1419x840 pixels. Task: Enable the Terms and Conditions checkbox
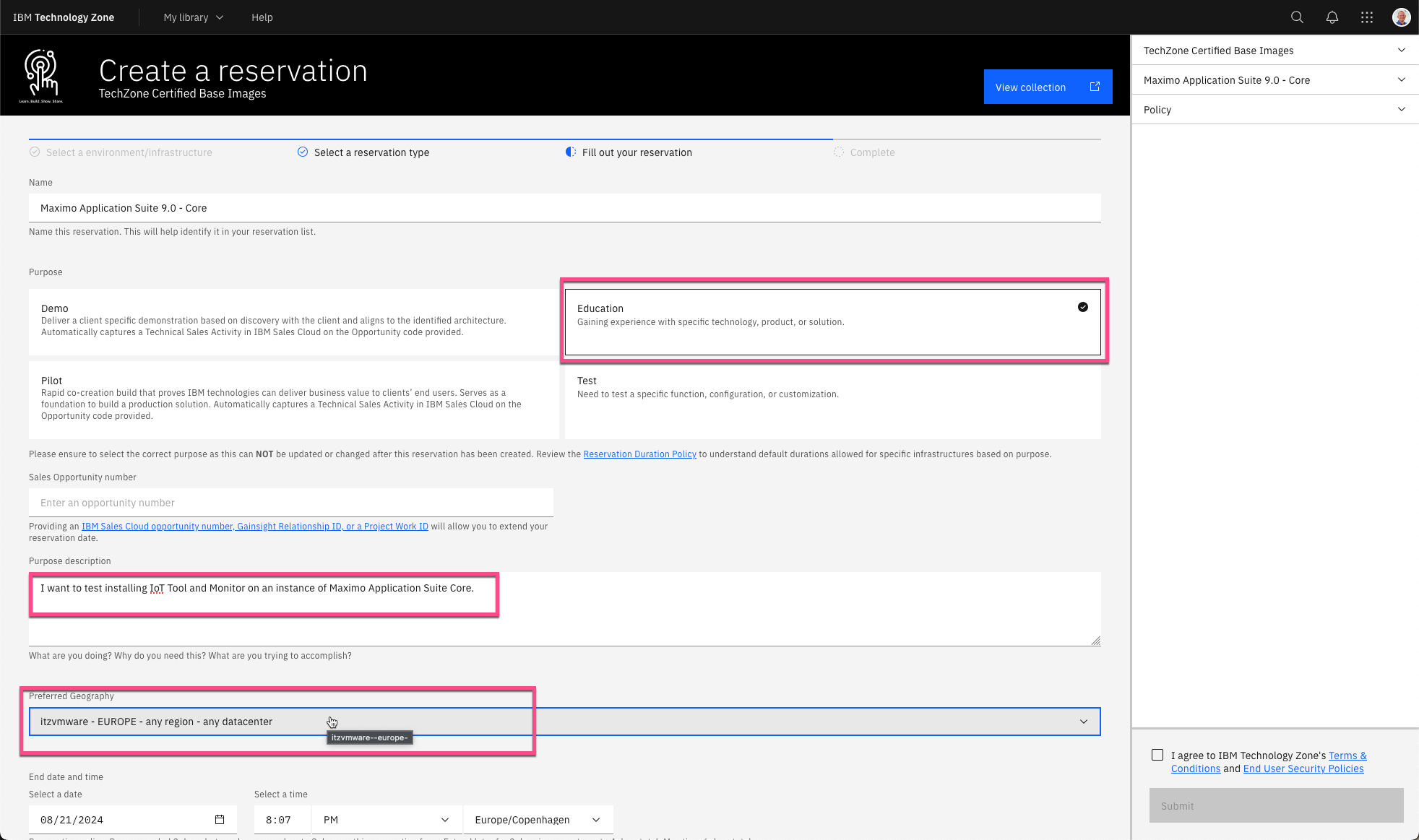[1157, 755]
